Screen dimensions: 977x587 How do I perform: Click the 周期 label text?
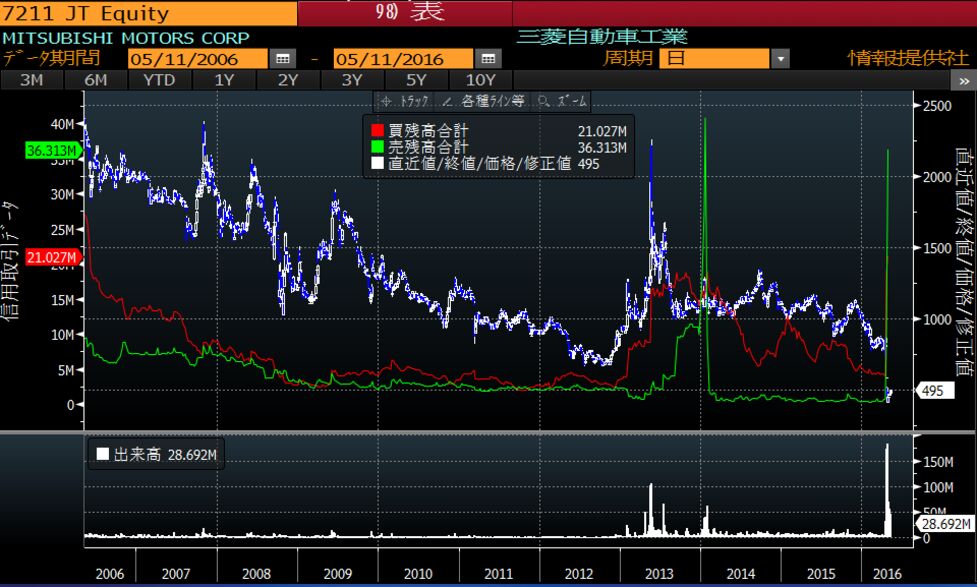tap(627, 59)
